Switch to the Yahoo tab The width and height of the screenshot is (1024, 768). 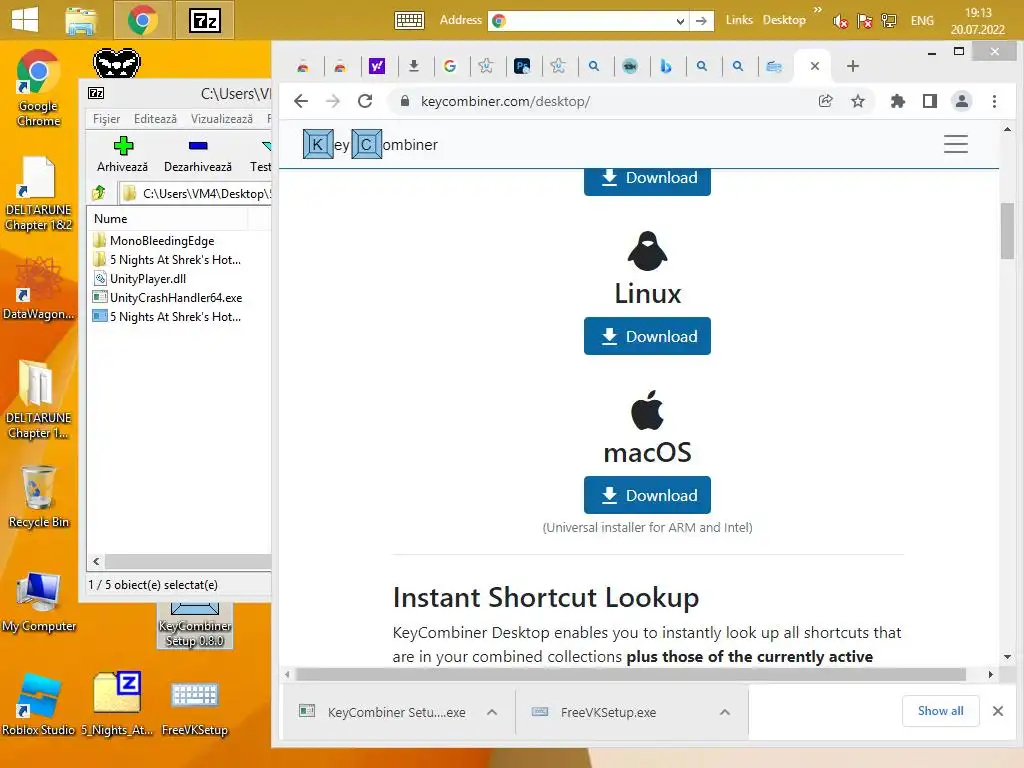point(377,66)
